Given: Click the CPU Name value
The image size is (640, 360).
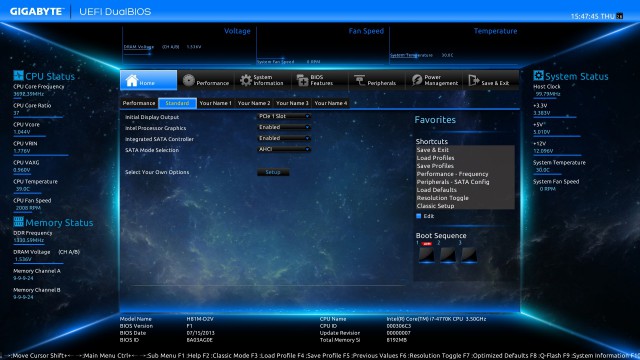Looking at the screenshot, I should click(x=436, y=319).
